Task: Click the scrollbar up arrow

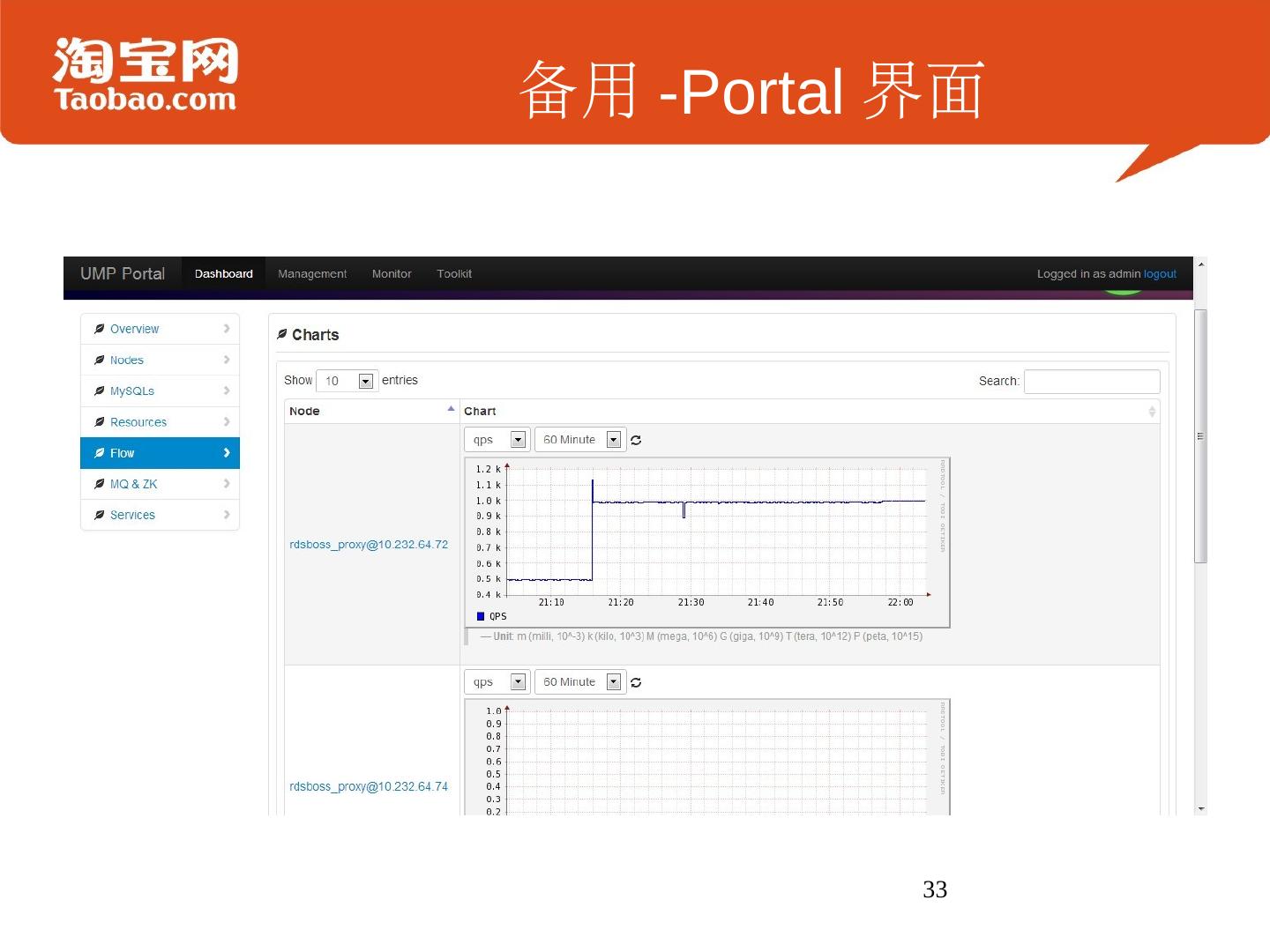Action: 1200,264
